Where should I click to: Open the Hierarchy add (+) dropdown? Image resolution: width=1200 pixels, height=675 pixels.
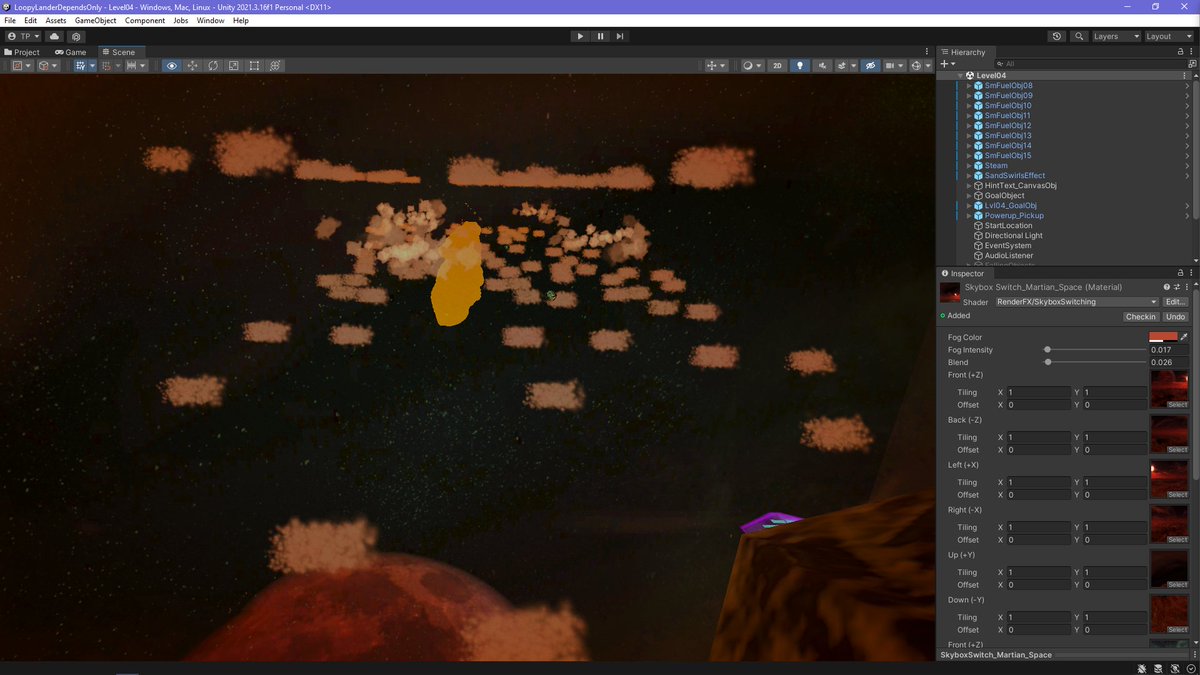(x=948, y=63)
